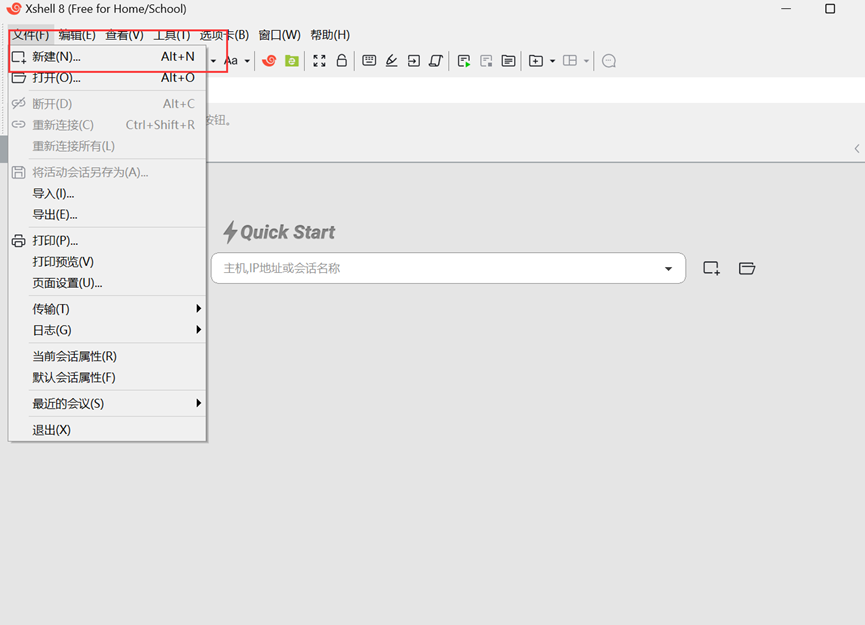
Task: Maximize the Xshell window
Action: (830, 9)
